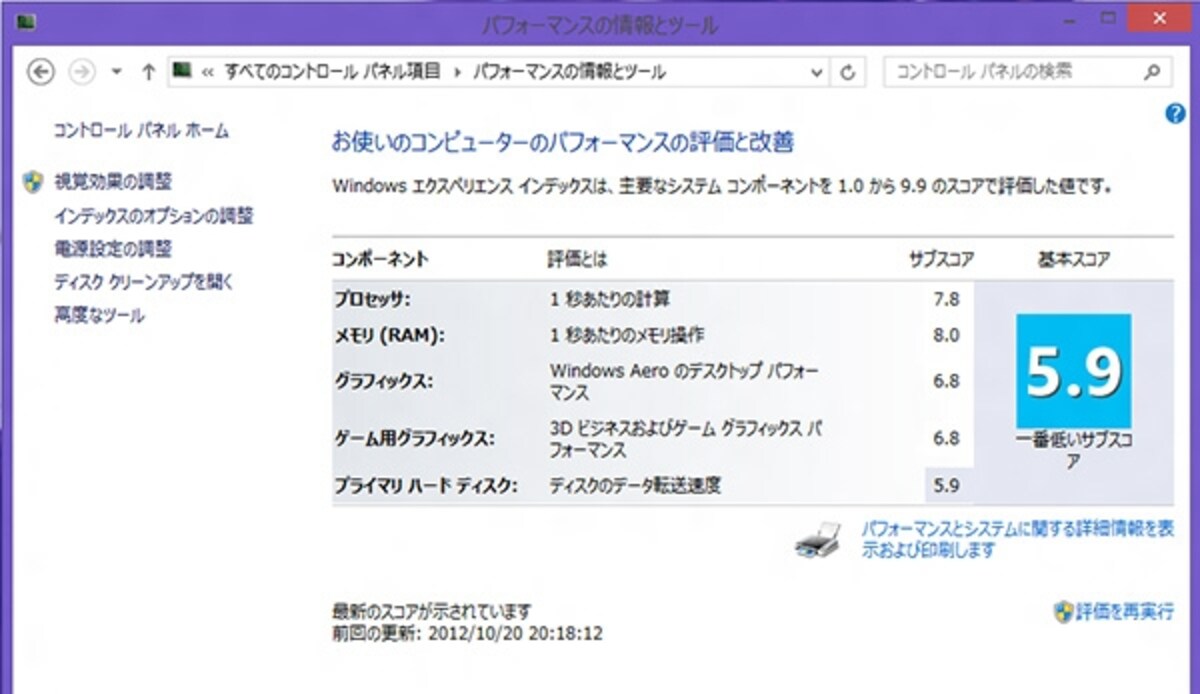Viewport: 1200px width, 694px height.
Task: Click the shield icon beside 評価を再実行
Action: pyautogui.click(x=1063, y=611)
